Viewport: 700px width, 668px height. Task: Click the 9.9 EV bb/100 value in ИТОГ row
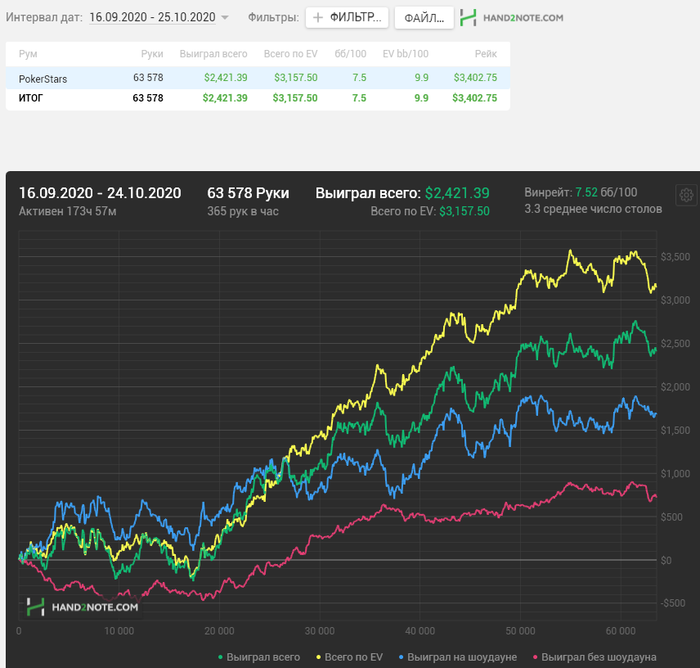[421, 98]
